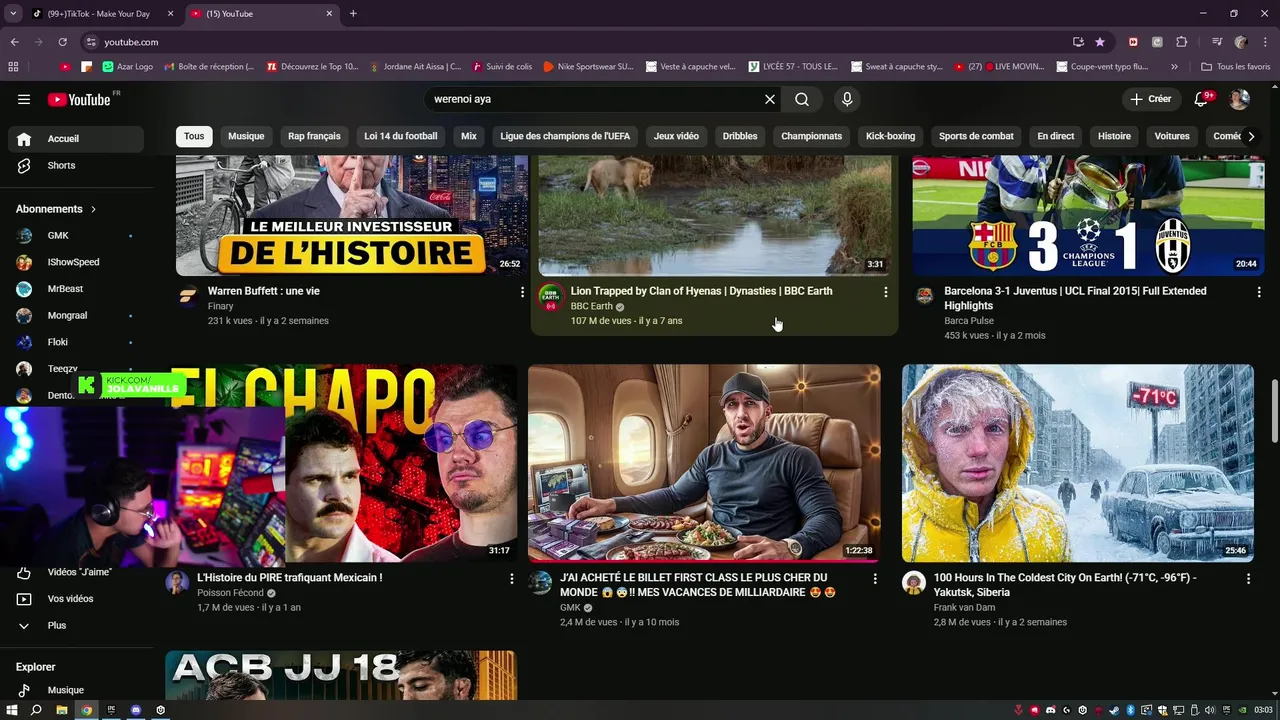1280x720 pixels.
Task: Open the GMK subscription channel
Action: pyautogui.click(x=76, y=235)
